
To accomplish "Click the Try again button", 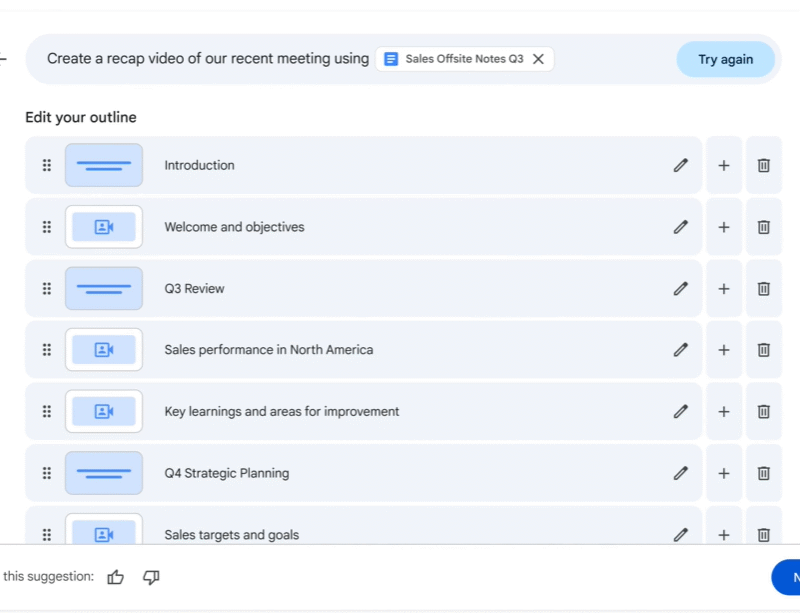I will click(x=725, y=59).
